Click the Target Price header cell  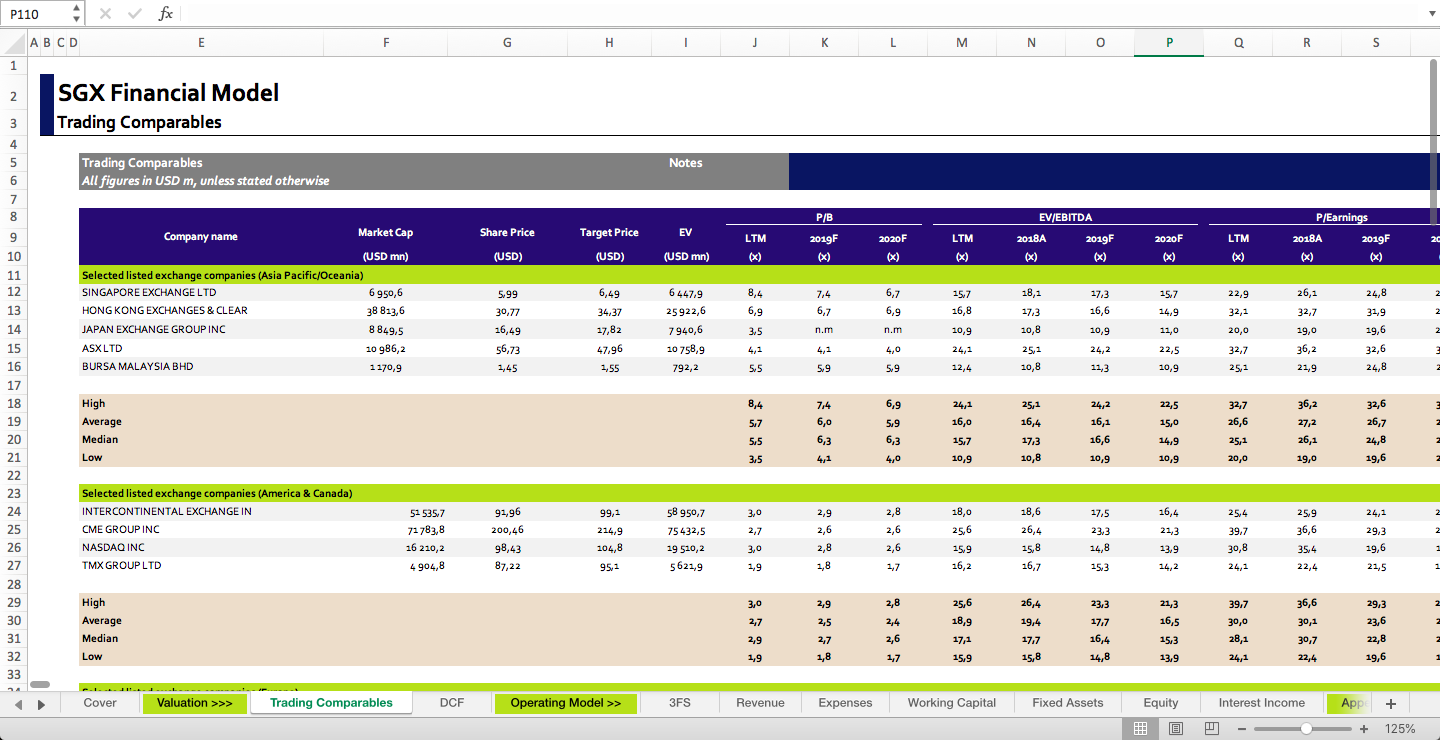click(x=609, y=232)
